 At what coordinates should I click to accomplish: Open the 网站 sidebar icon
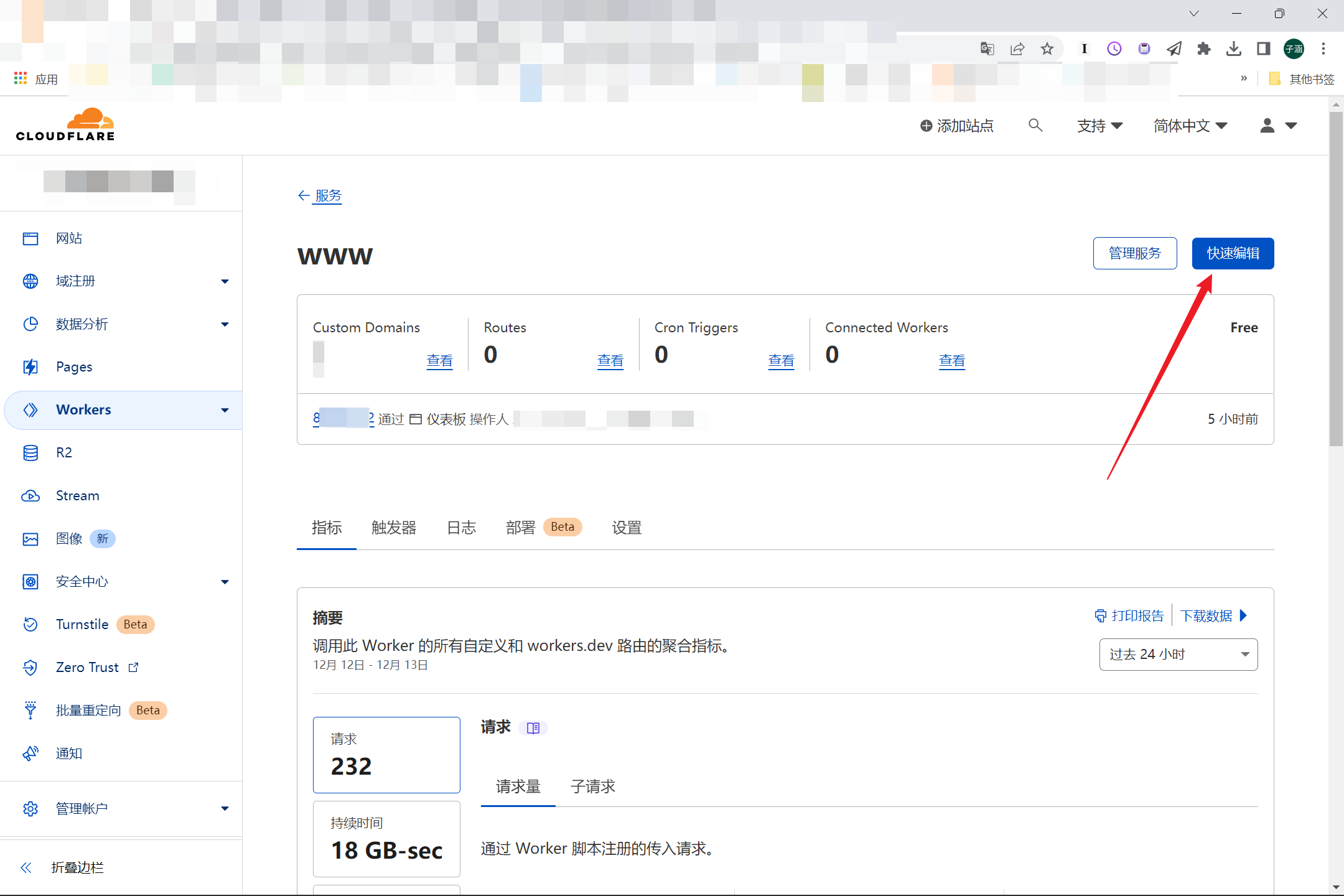pyautogui.click(x=30, y=238)
